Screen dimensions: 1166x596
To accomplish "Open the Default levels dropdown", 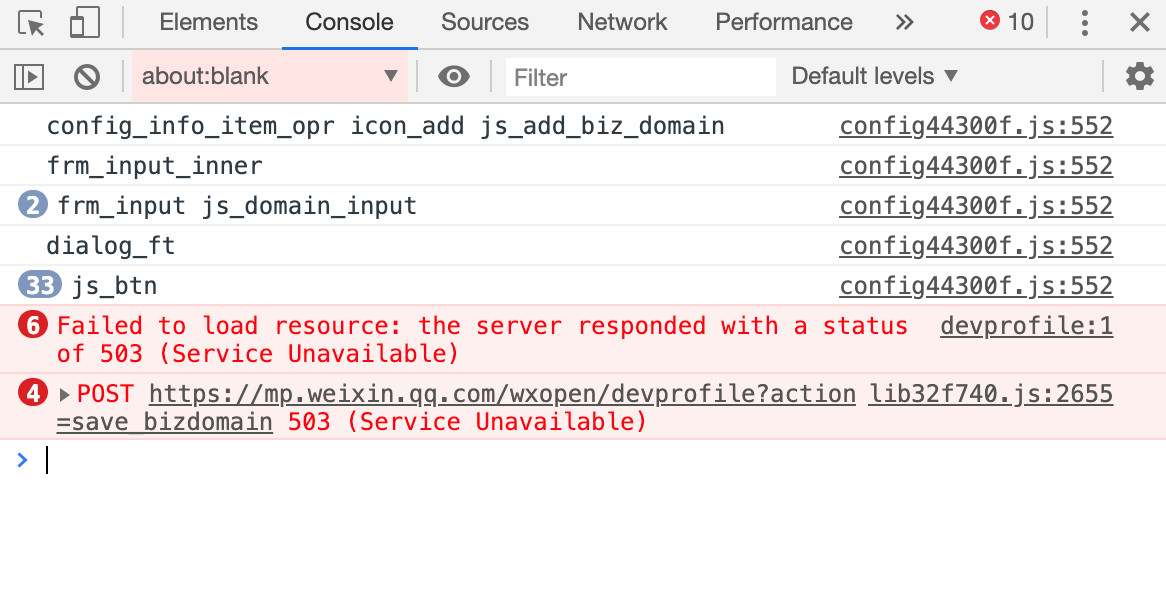I will (874, 76).
